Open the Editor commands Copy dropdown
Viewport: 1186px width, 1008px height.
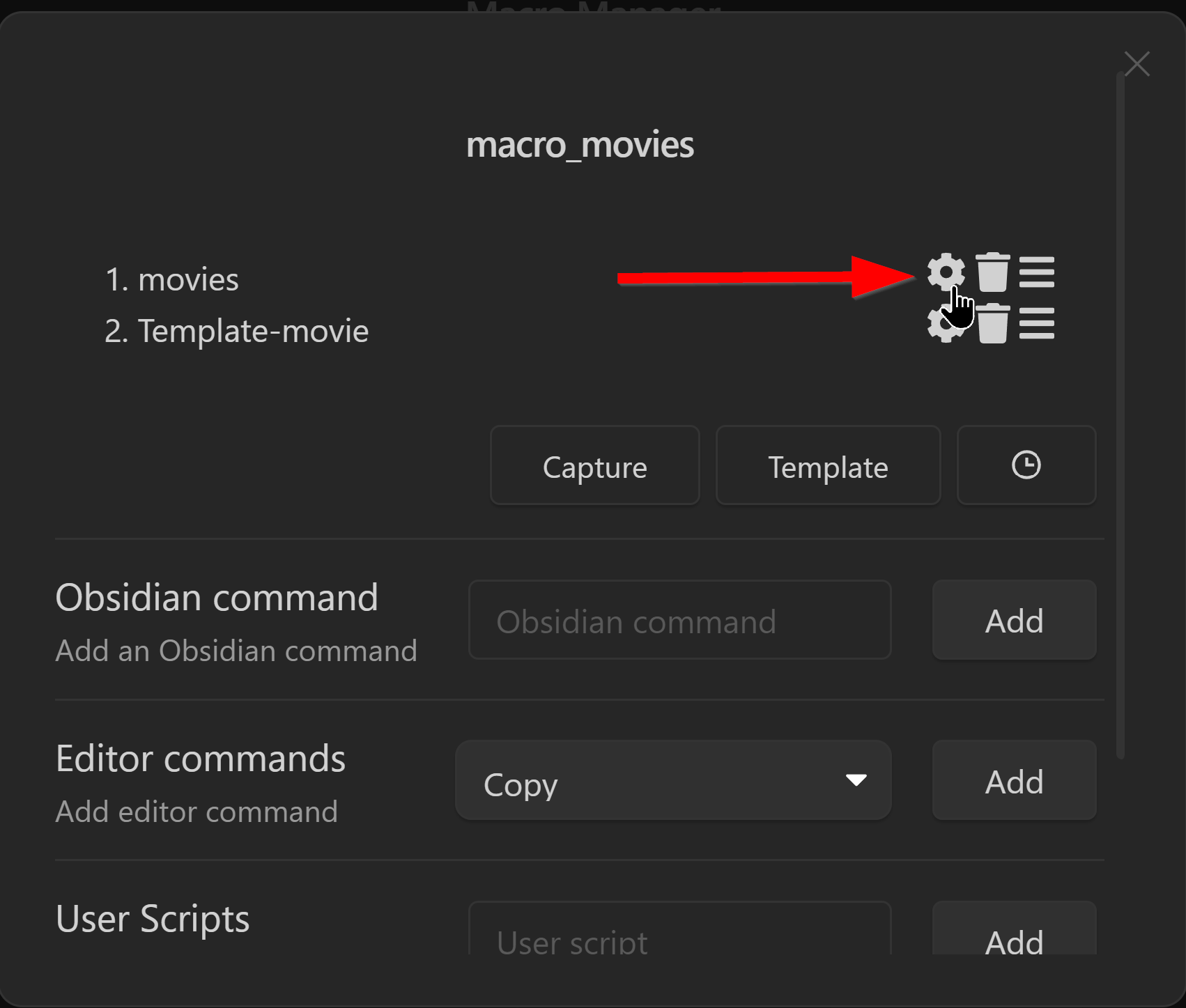pyautogui.click(x=673, y=780)
